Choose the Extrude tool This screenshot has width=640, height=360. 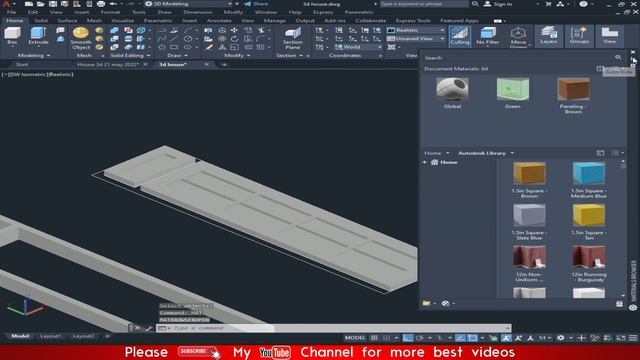pyautogui.click(x=38, y=36)
